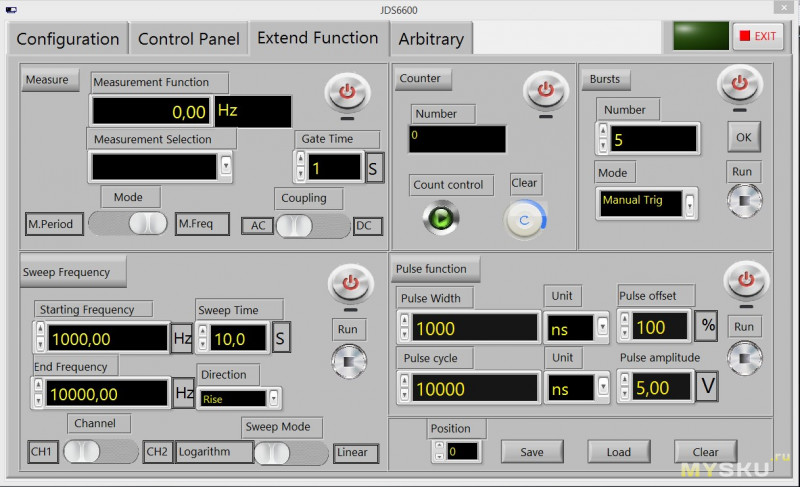Switch to Extend Function tab

318,38
